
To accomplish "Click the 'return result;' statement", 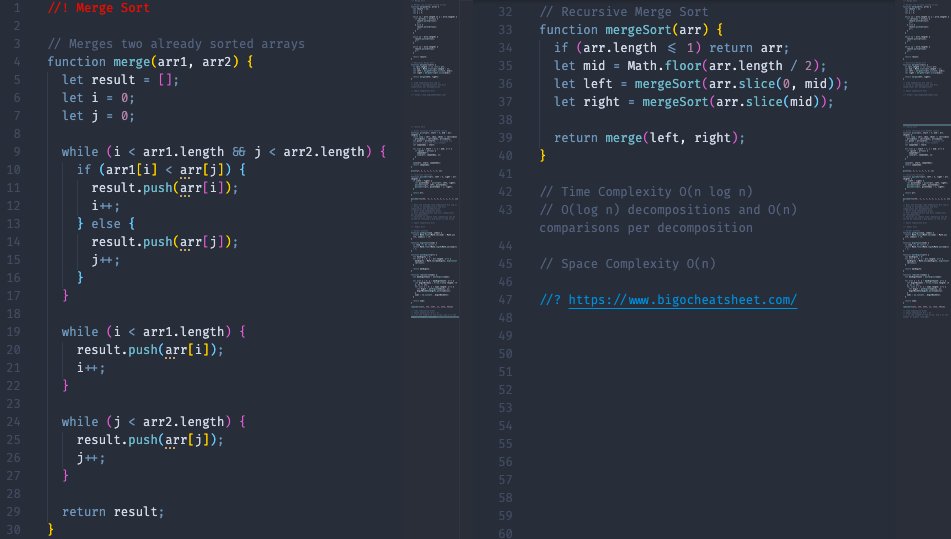I will tap(113, 512).
